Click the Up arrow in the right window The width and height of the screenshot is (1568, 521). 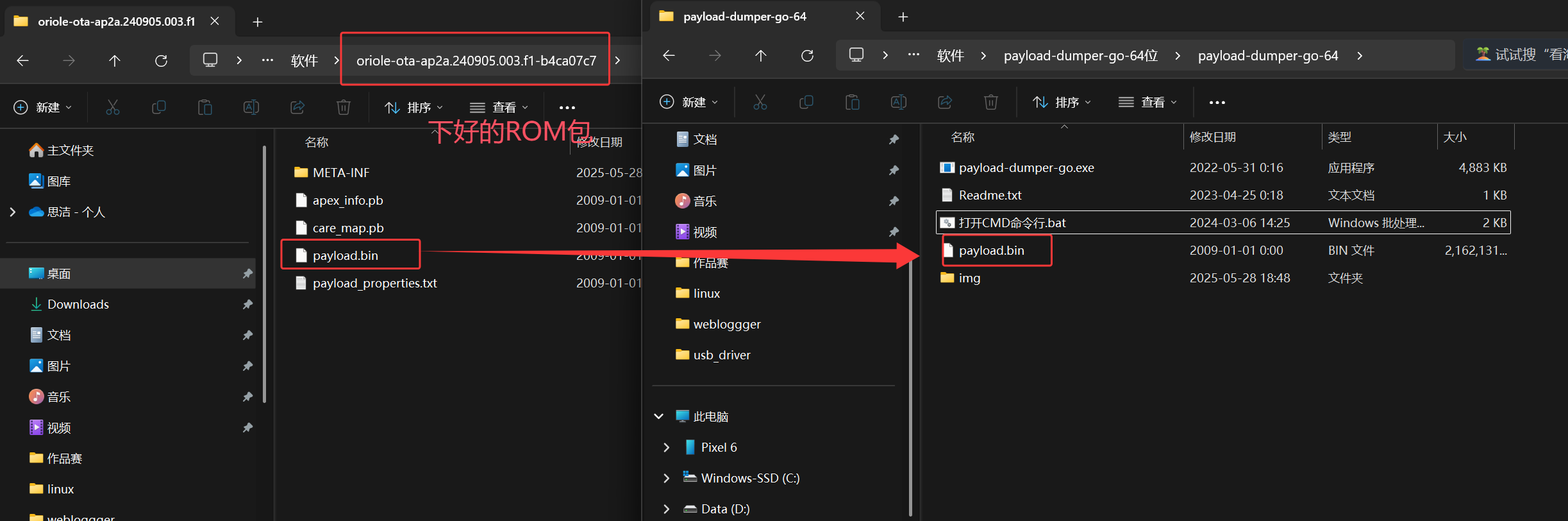[760, 56]
